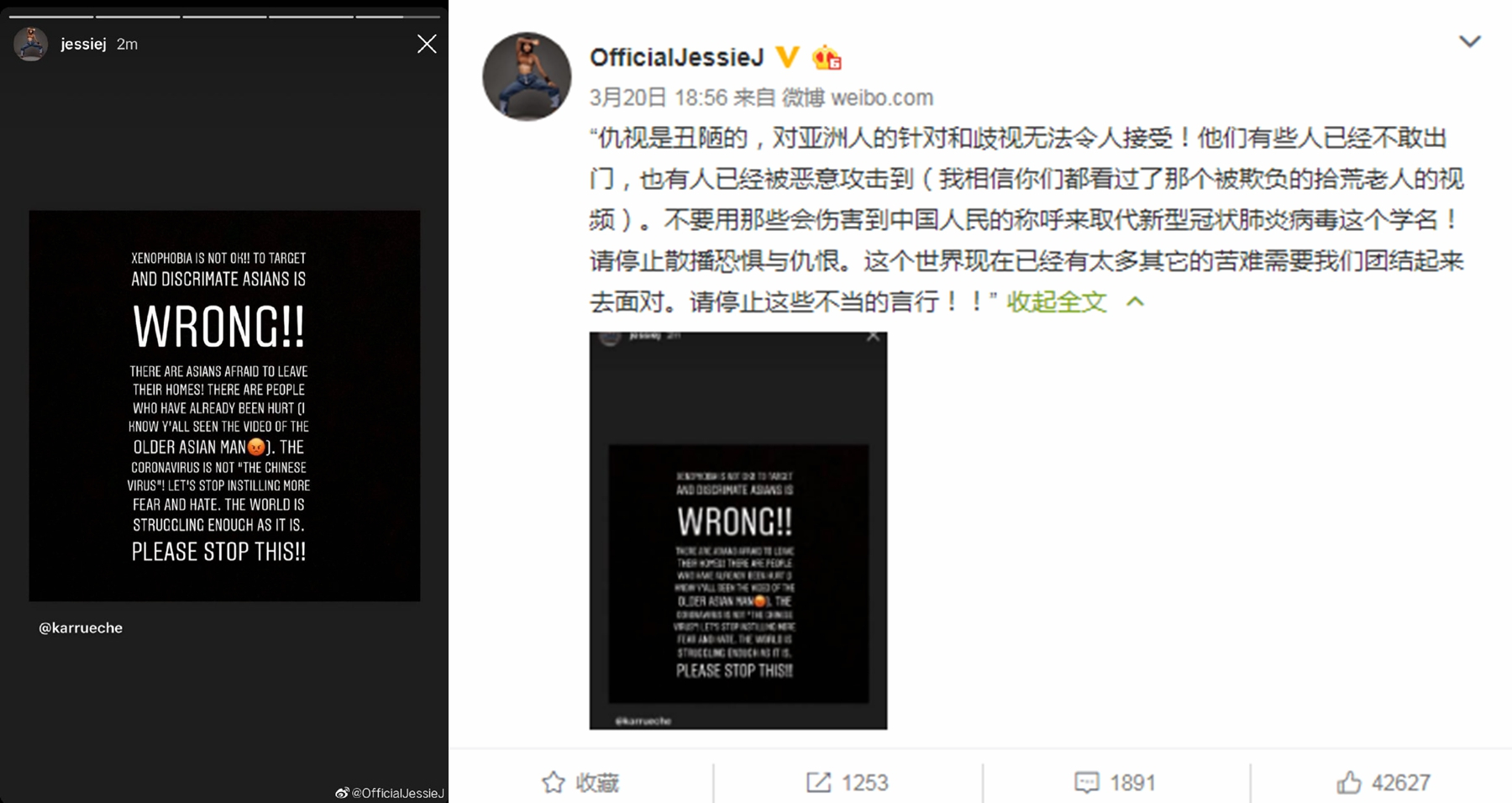Open OfficialJessieJ Weibo profile picture
Image resolution: width=1512 pixels, height=803 pixels.
[527, 76]
